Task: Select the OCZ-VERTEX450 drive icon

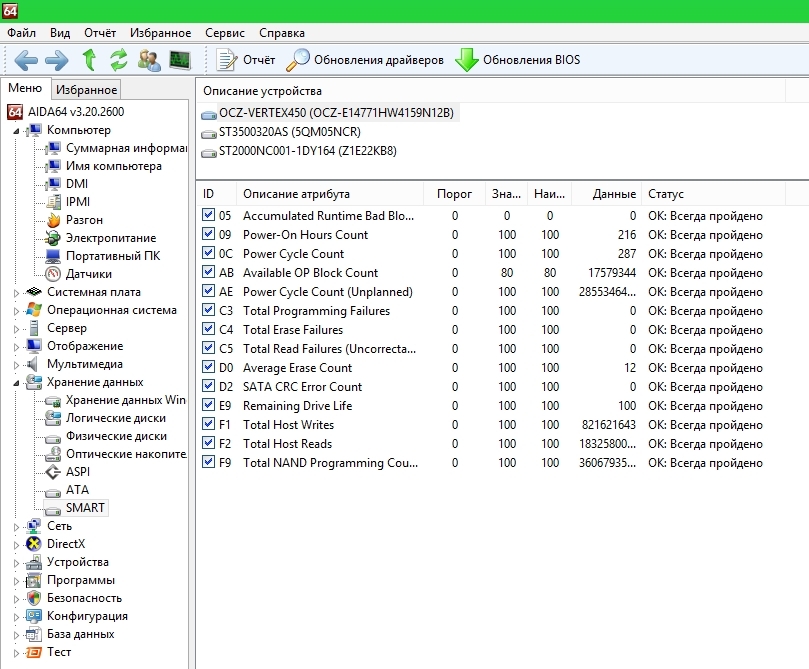Action: 208,114
